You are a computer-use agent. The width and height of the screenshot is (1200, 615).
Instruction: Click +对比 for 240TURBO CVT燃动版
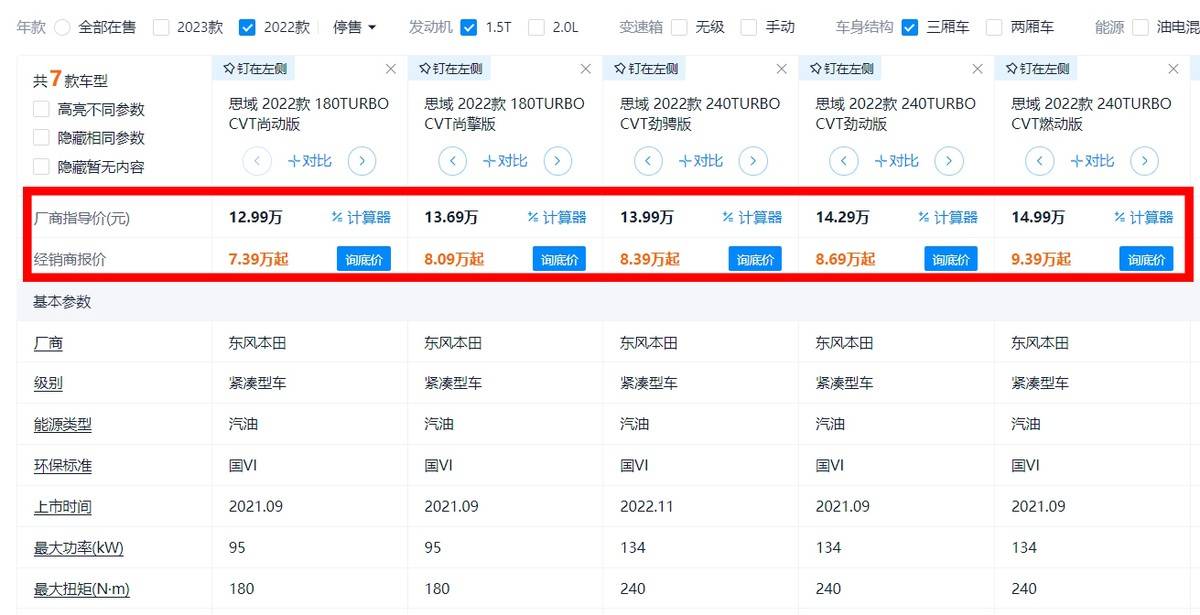[x=1093, y=160]
